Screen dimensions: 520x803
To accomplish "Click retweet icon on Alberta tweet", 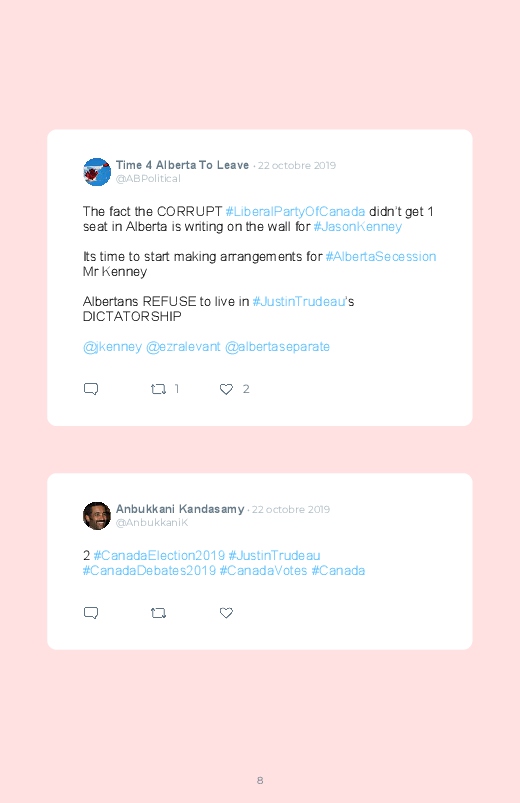I will pos(158,389).
